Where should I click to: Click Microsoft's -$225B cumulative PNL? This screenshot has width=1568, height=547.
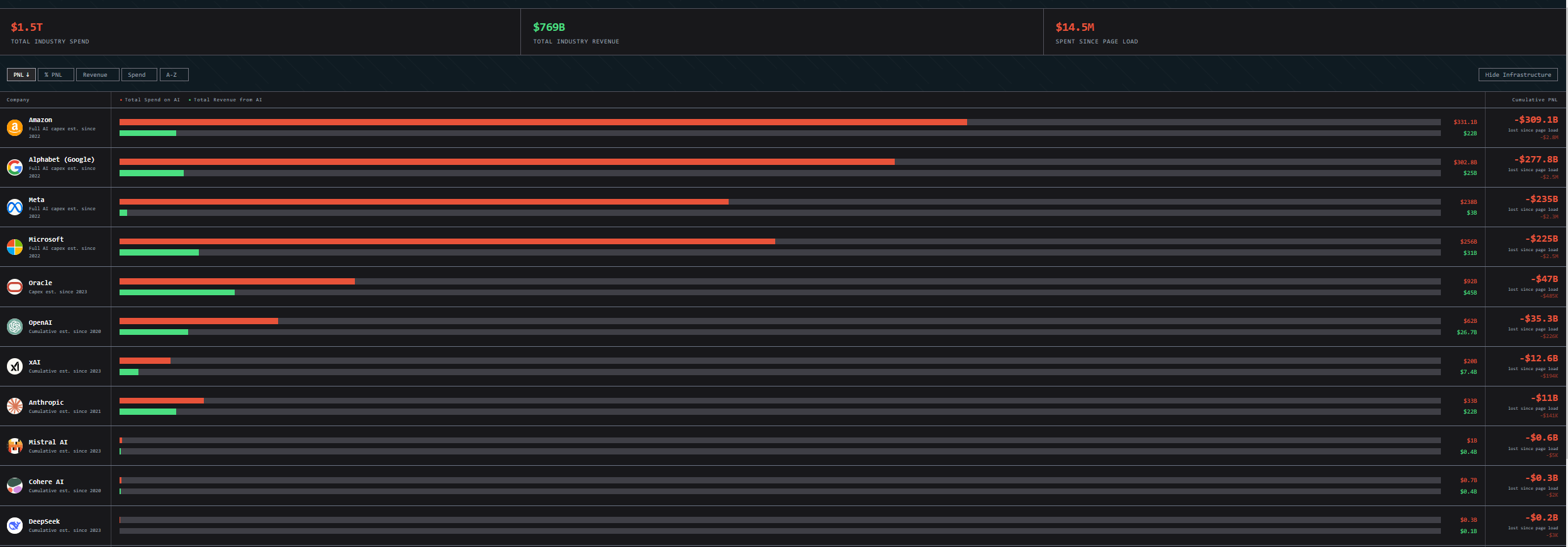(x=1542, y=239)
